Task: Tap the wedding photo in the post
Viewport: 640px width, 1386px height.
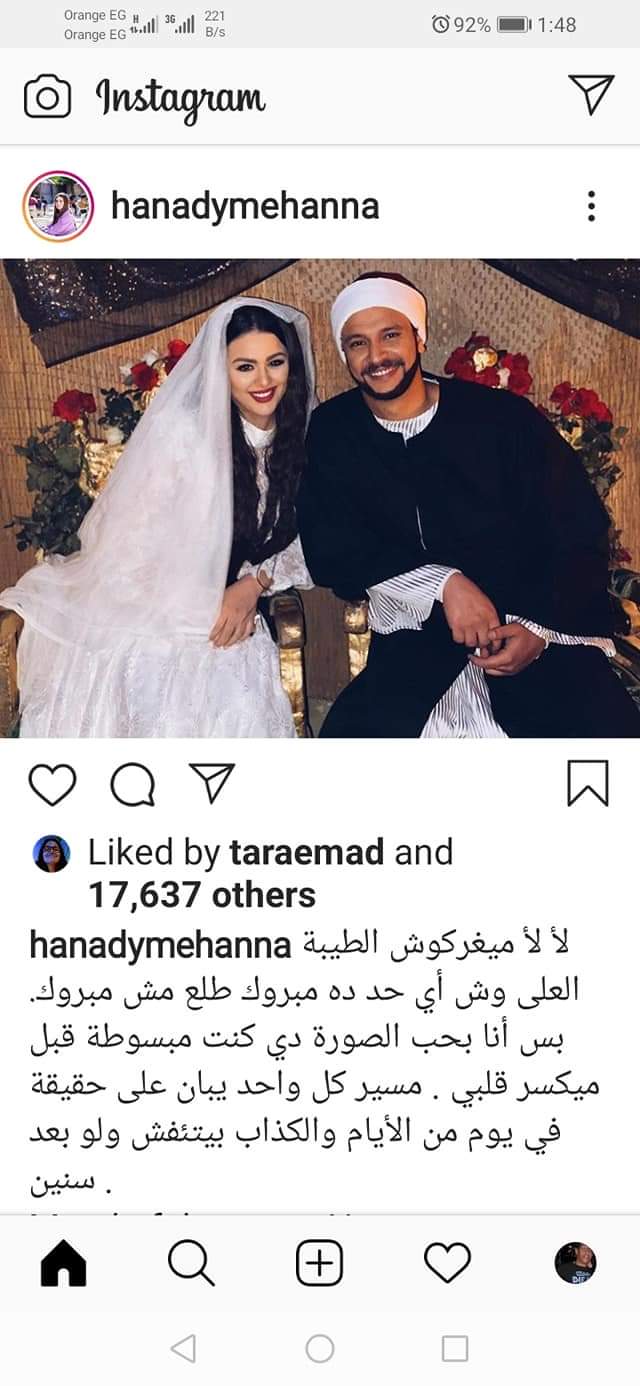Action: 320,498
